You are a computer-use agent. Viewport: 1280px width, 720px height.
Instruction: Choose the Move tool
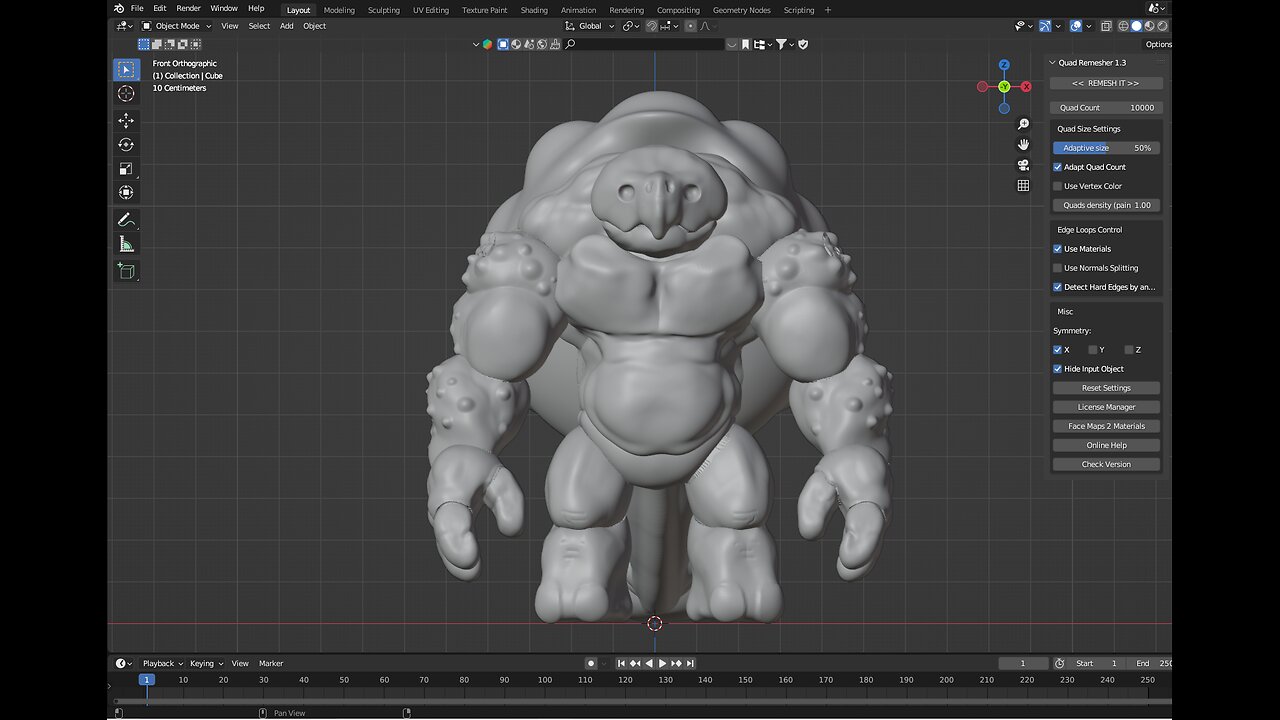[126, 120]
